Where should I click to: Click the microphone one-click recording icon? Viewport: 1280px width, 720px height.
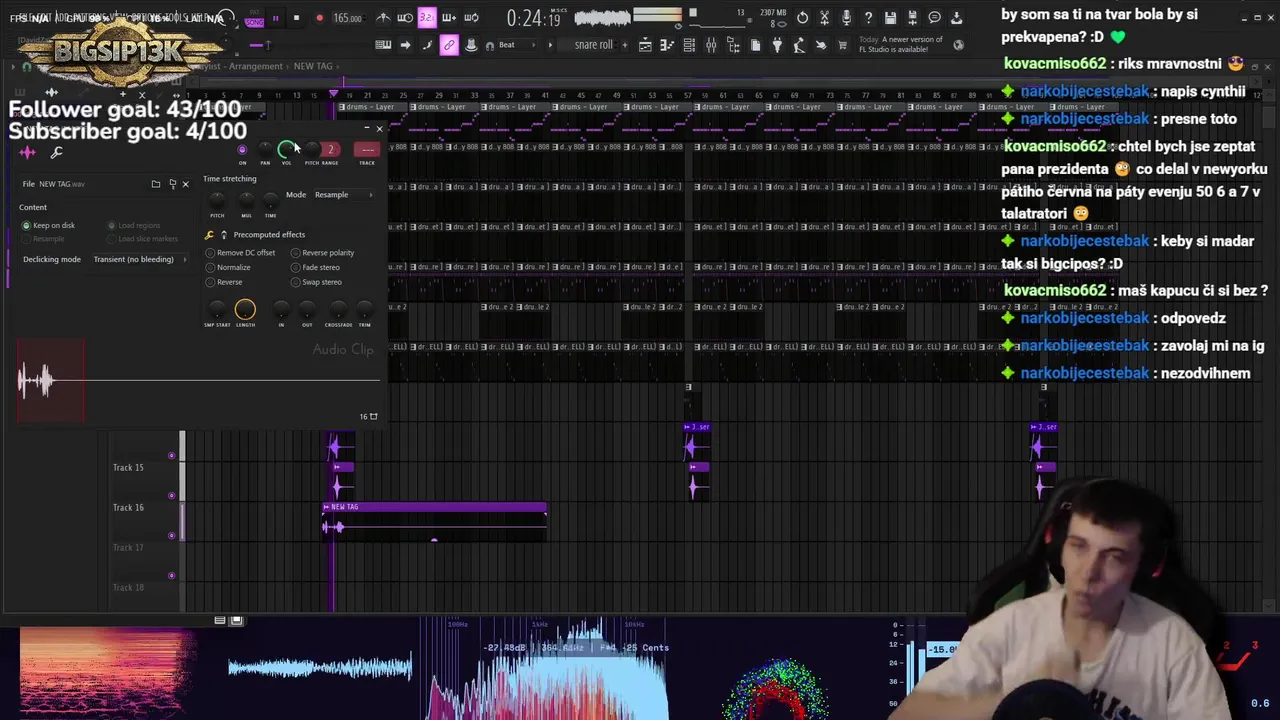click(x=846, y=18)
